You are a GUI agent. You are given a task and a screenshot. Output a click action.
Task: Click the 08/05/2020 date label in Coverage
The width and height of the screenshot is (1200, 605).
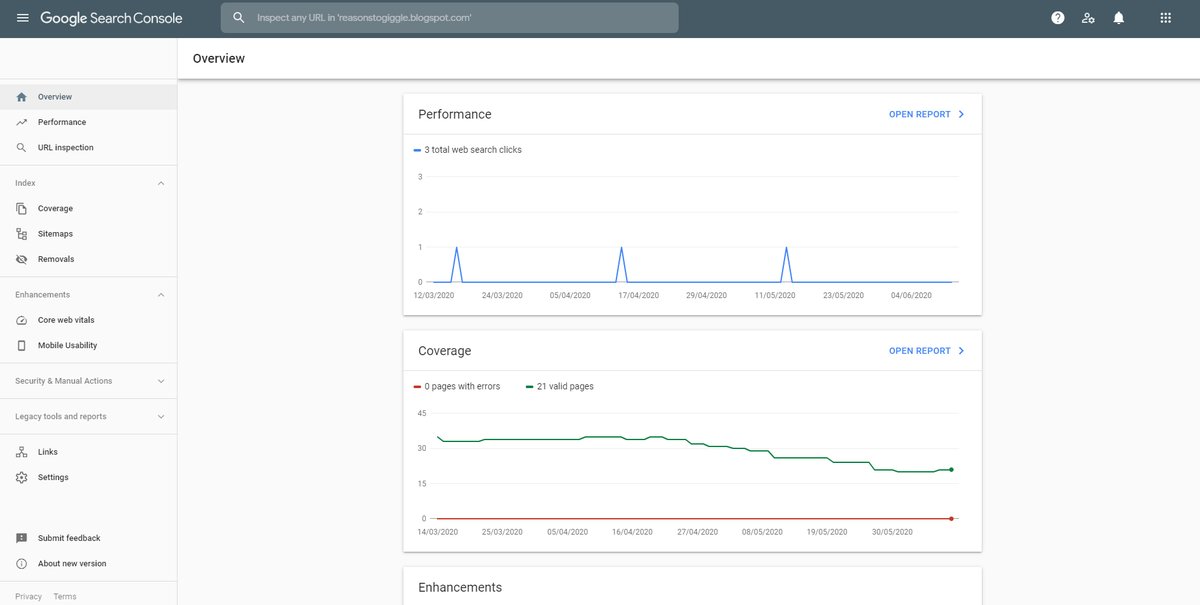(762, 532)
